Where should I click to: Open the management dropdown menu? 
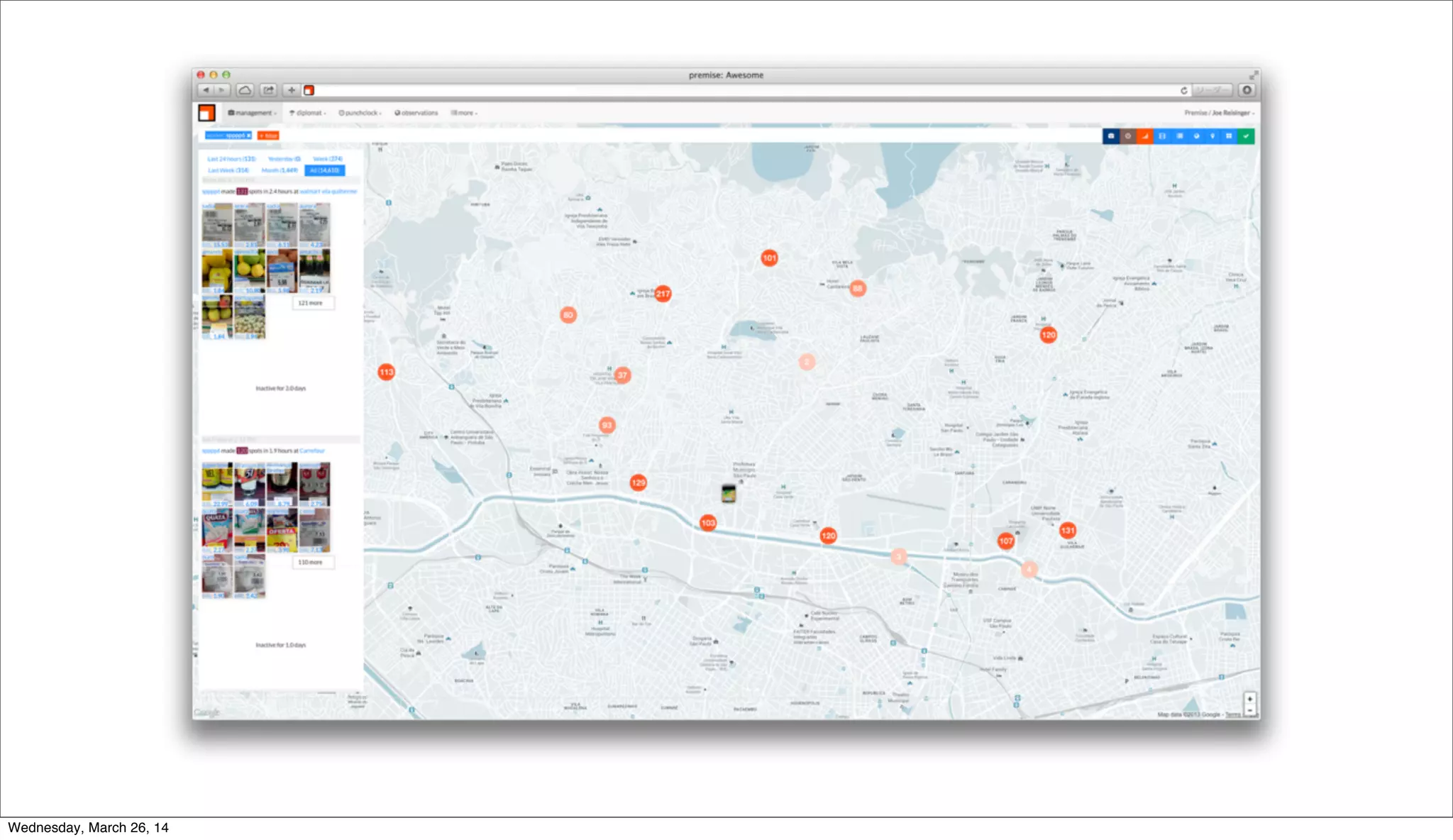[x=253, y=113]
